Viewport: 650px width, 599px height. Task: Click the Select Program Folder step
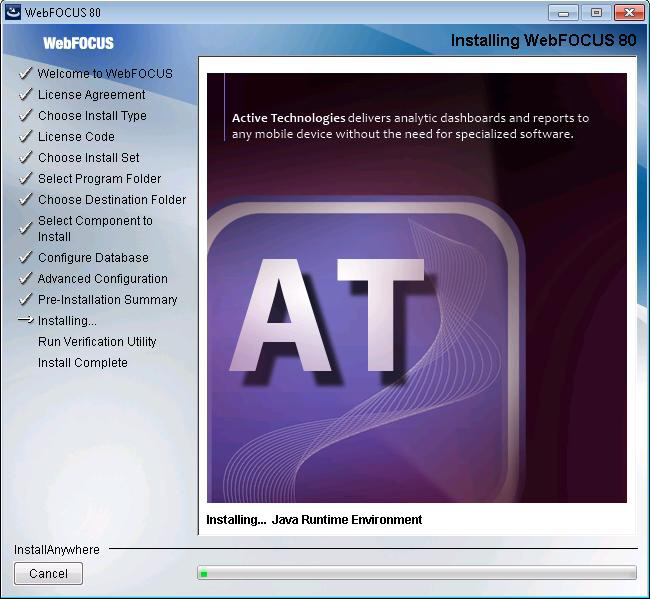(x=99, y=179)
